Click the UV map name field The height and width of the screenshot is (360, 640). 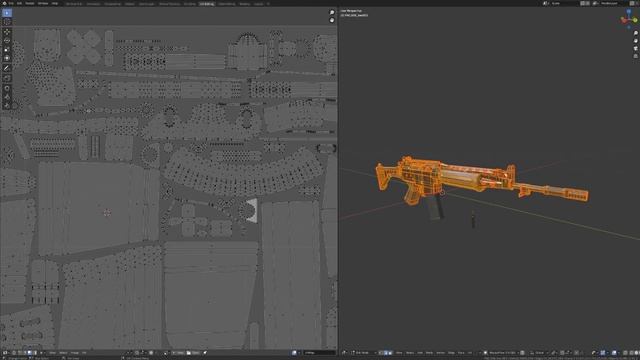320,353
